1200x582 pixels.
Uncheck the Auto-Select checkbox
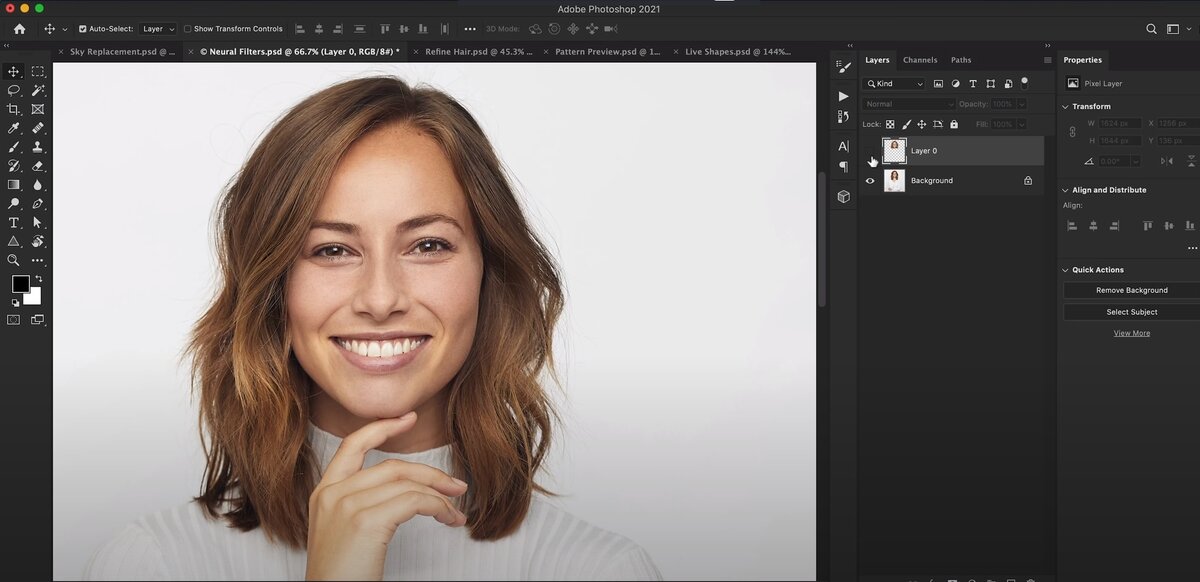point(82,29)
